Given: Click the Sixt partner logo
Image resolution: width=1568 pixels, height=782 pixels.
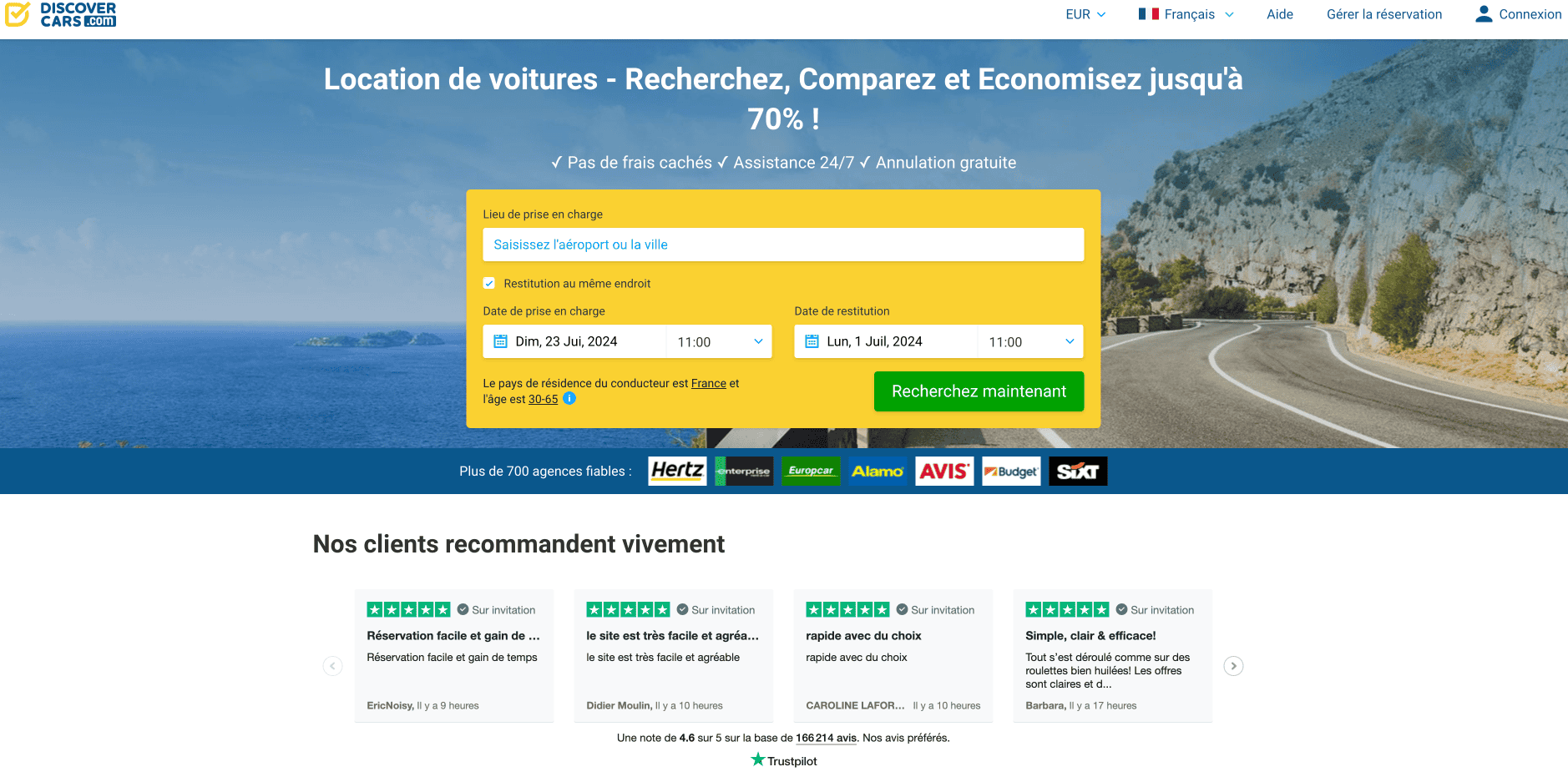Looking at the screenshot, I should (x=1077, y=471).
